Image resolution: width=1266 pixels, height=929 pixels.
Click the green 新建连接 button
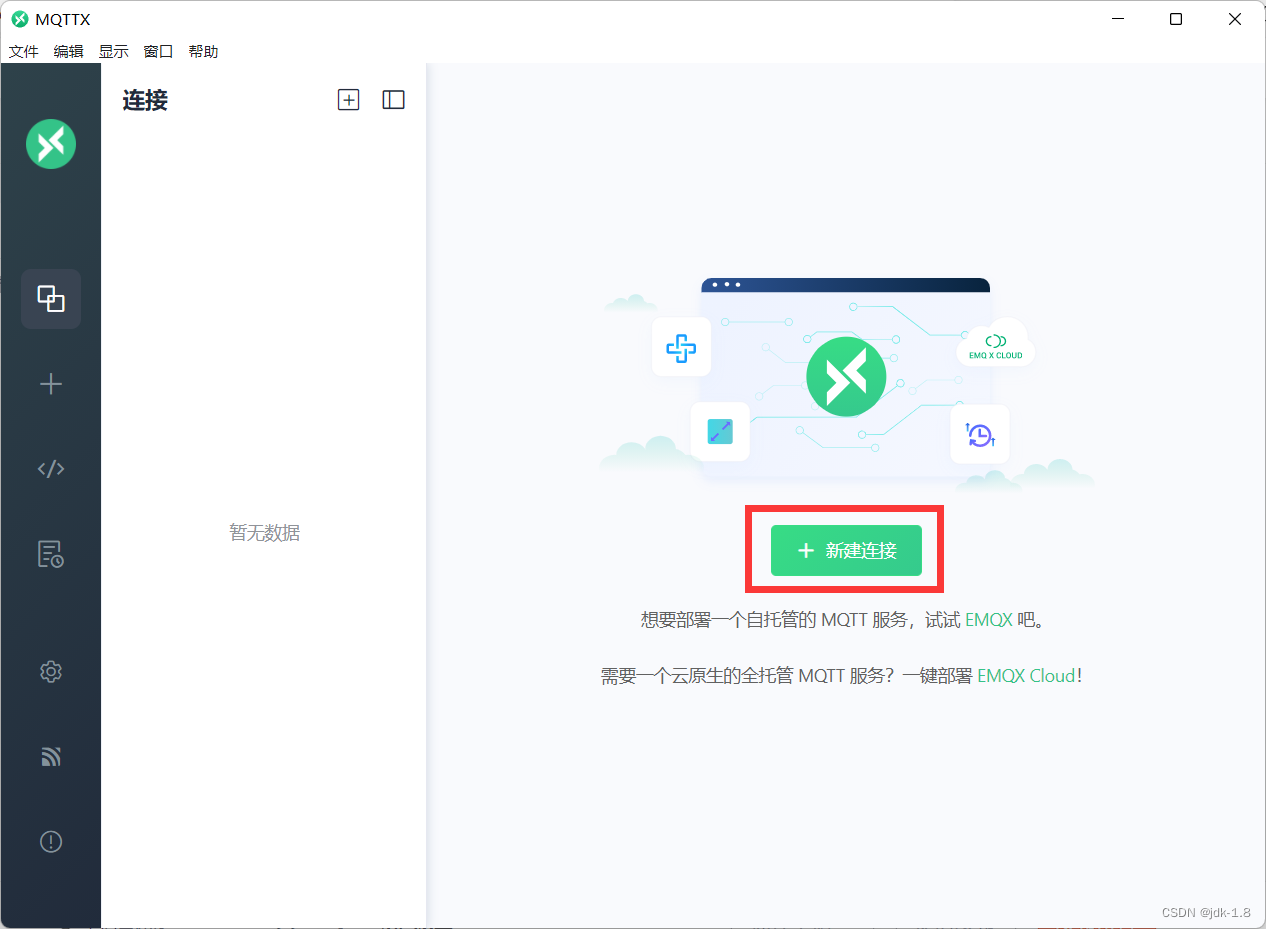[846, 551]
